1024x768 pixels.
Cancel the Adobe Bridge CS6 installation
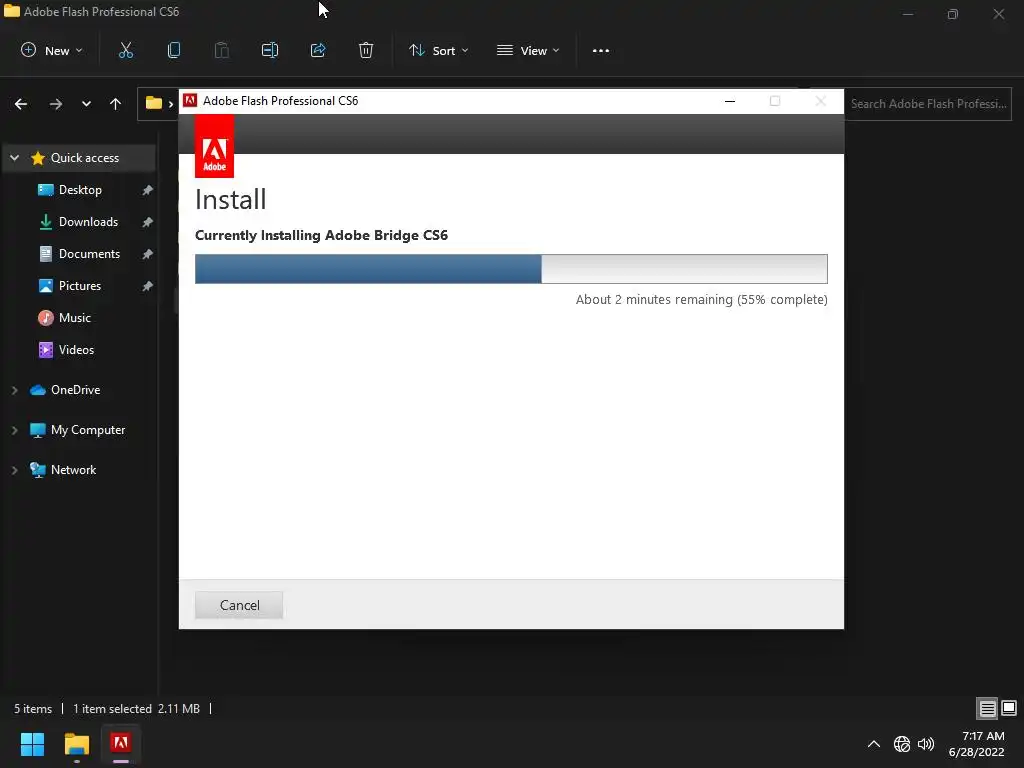tap(239, 605)
